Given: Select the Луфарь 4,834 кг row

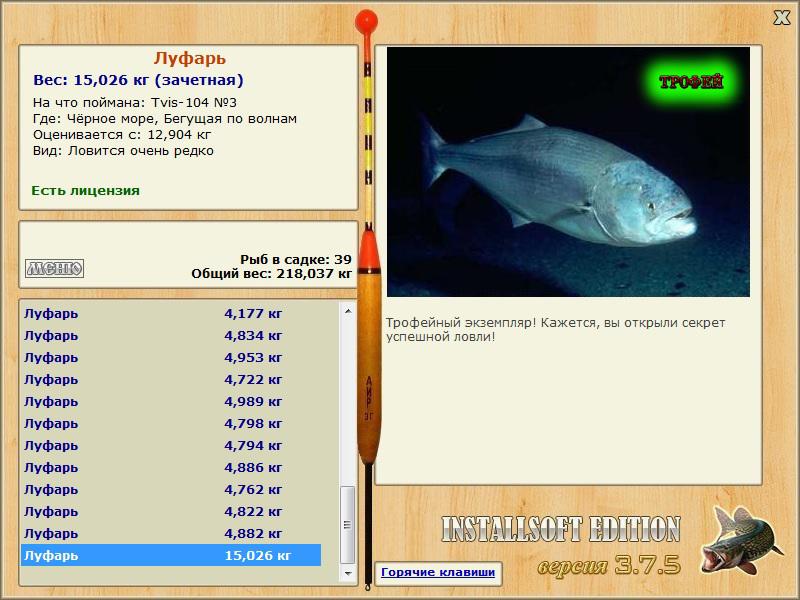Looking at the screenshot, I should tap(171, 335).
